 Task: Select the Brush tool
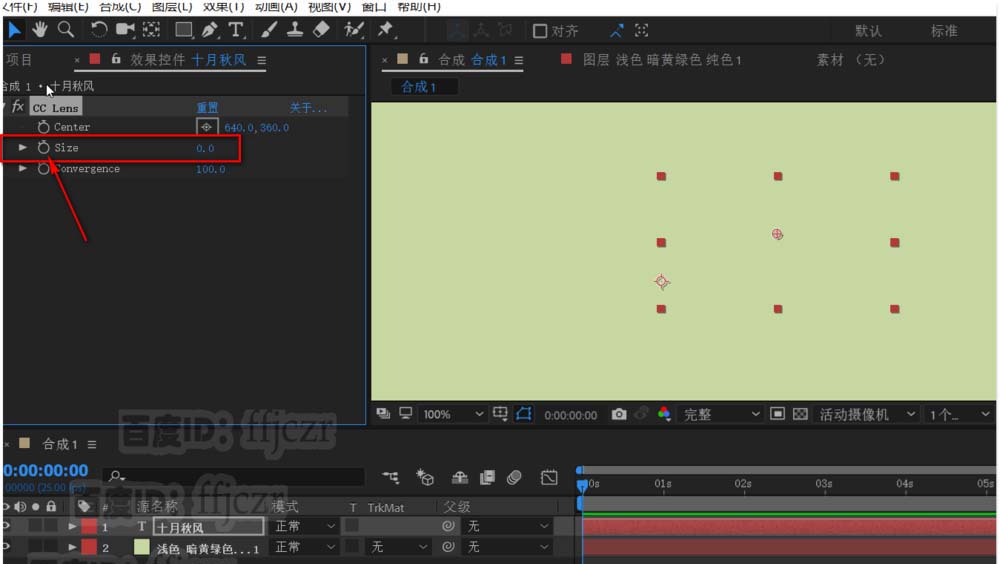(x=268, y=29)
